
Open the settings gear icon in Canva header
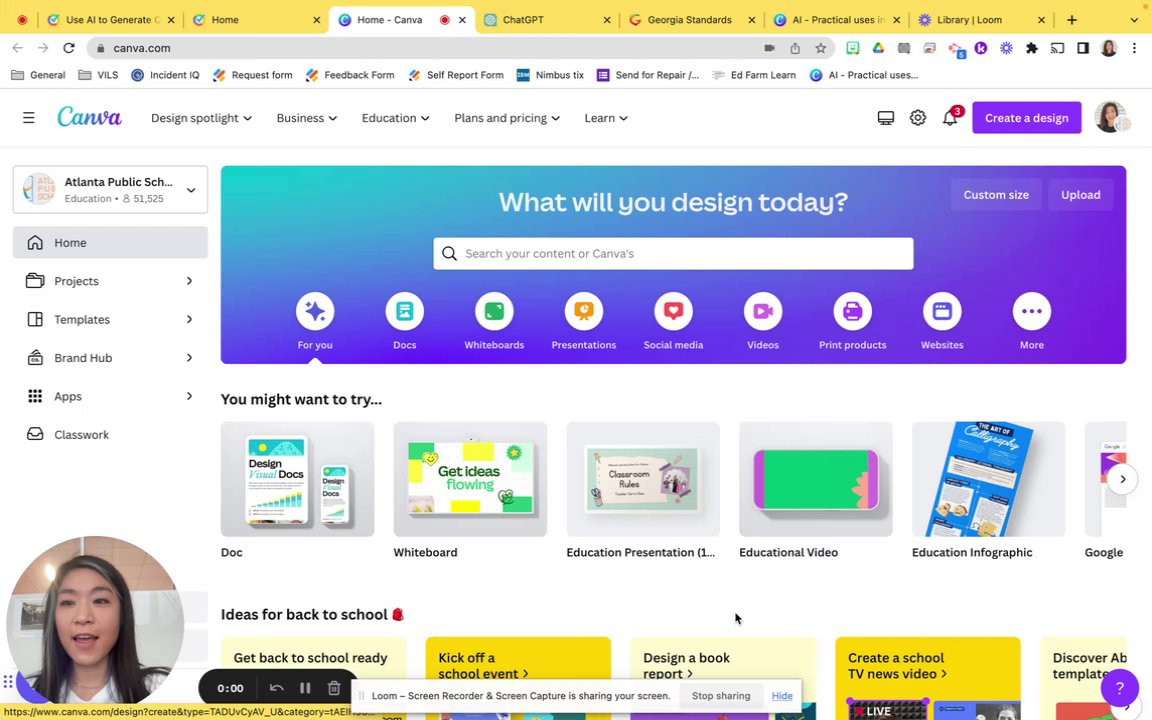[x=918, y=118]
